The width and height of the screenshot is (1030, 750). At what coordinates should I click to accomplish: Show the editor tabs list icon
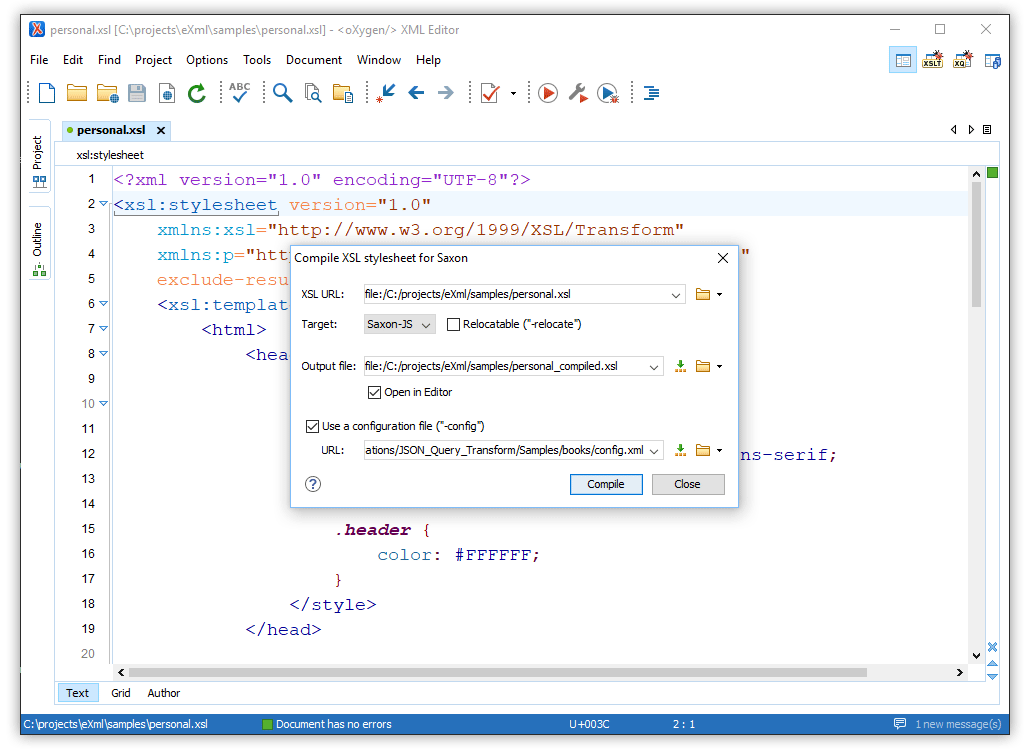point(987,129)
